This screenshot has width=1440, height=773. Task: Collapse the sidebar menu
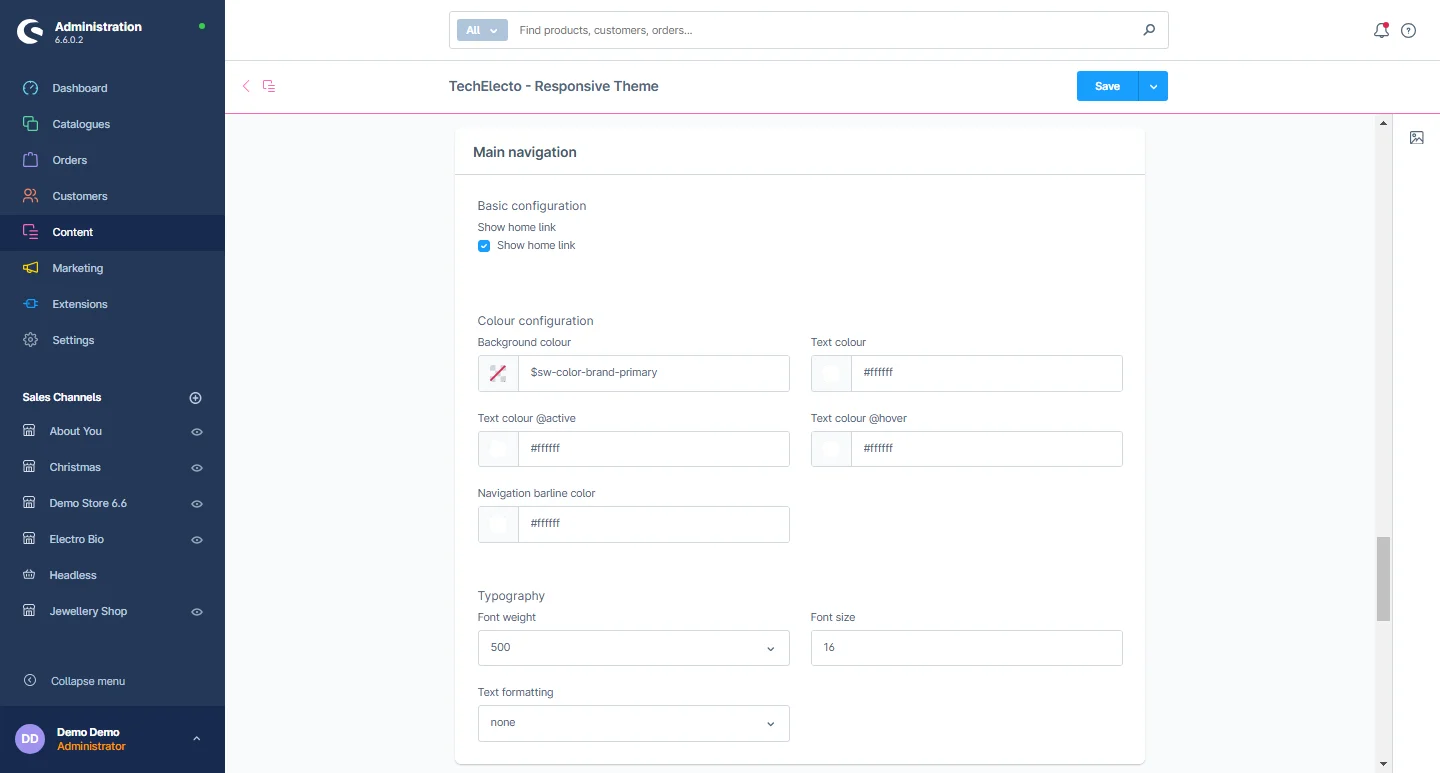[x=87, y=681]
